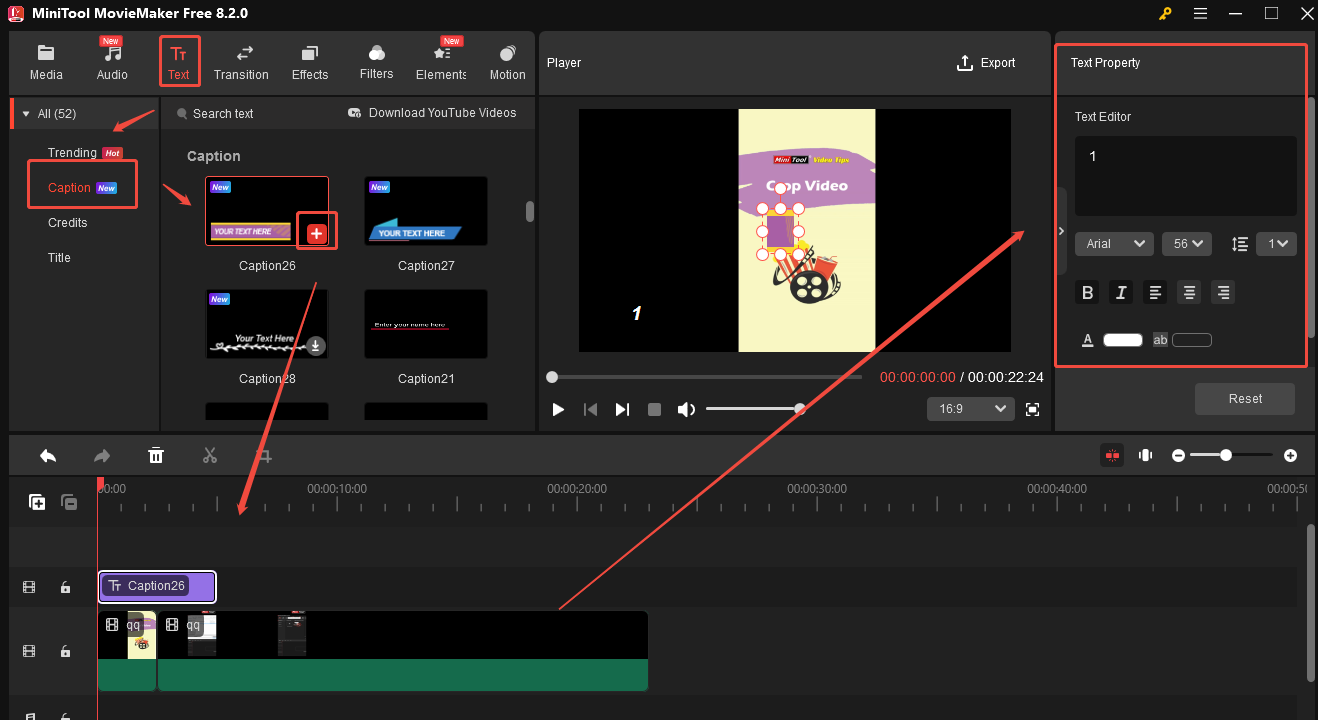Split clip with the scissors icon

point(210,456)
